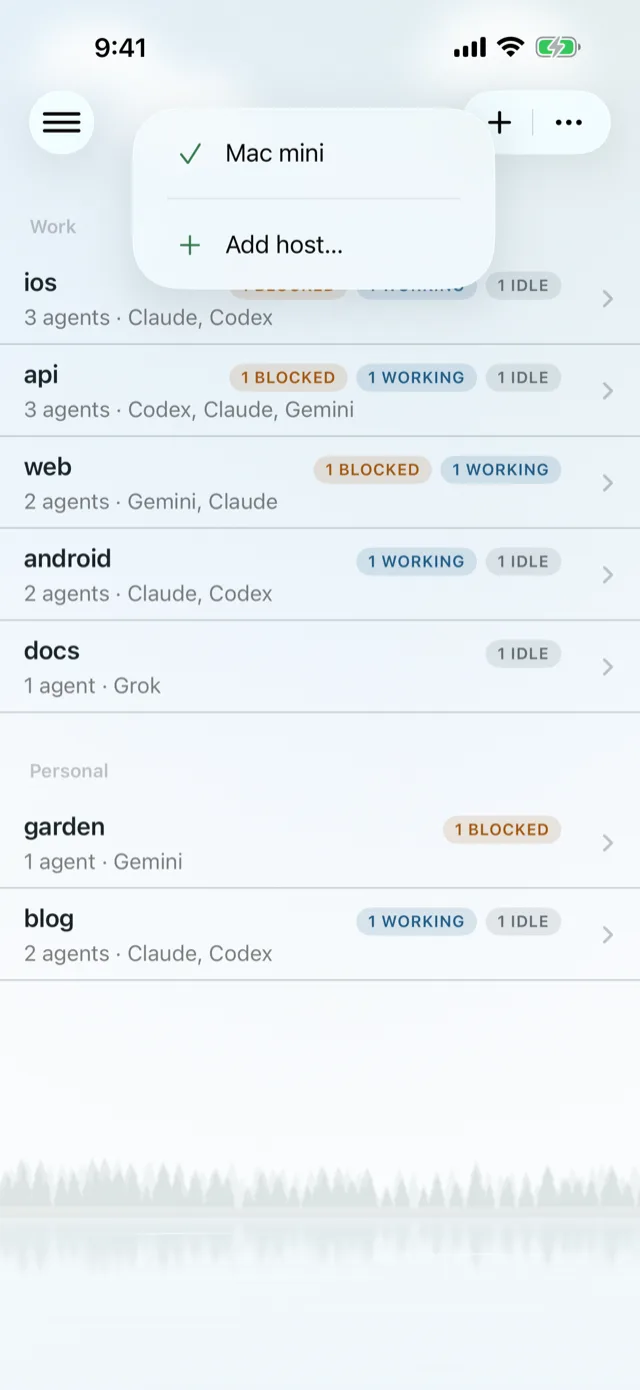Tap the 1 WORKING badge on blog
The image size is (640, 1390).
[416, 921]
